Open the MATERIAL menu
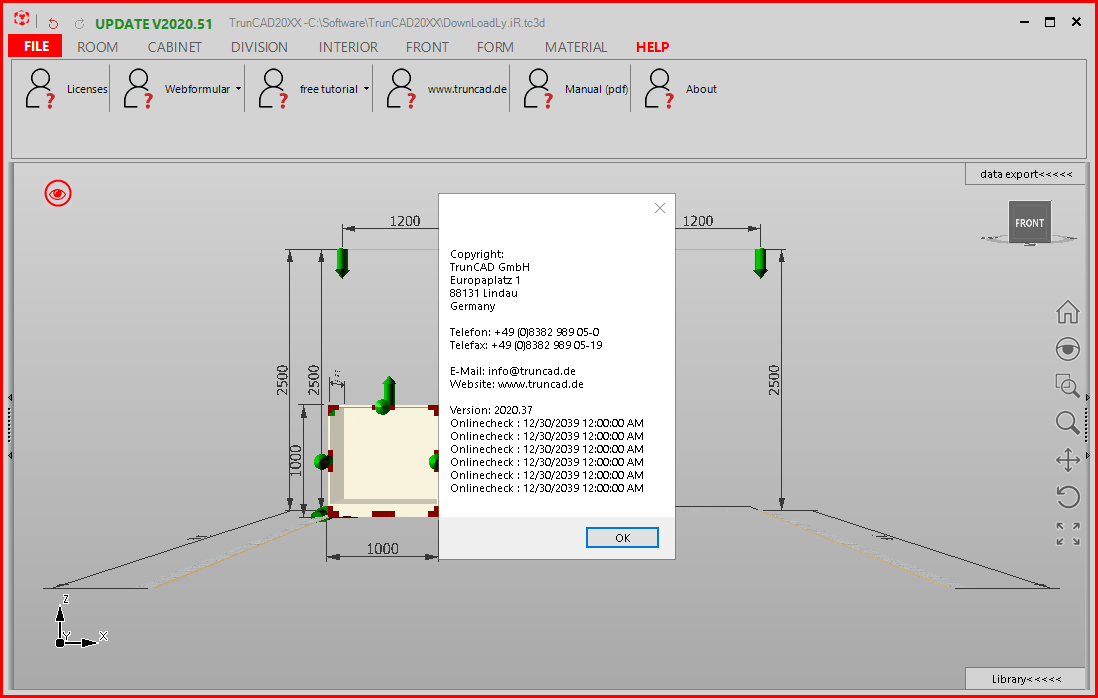This screenshot has height=698, width=1098. coord(575,47)
